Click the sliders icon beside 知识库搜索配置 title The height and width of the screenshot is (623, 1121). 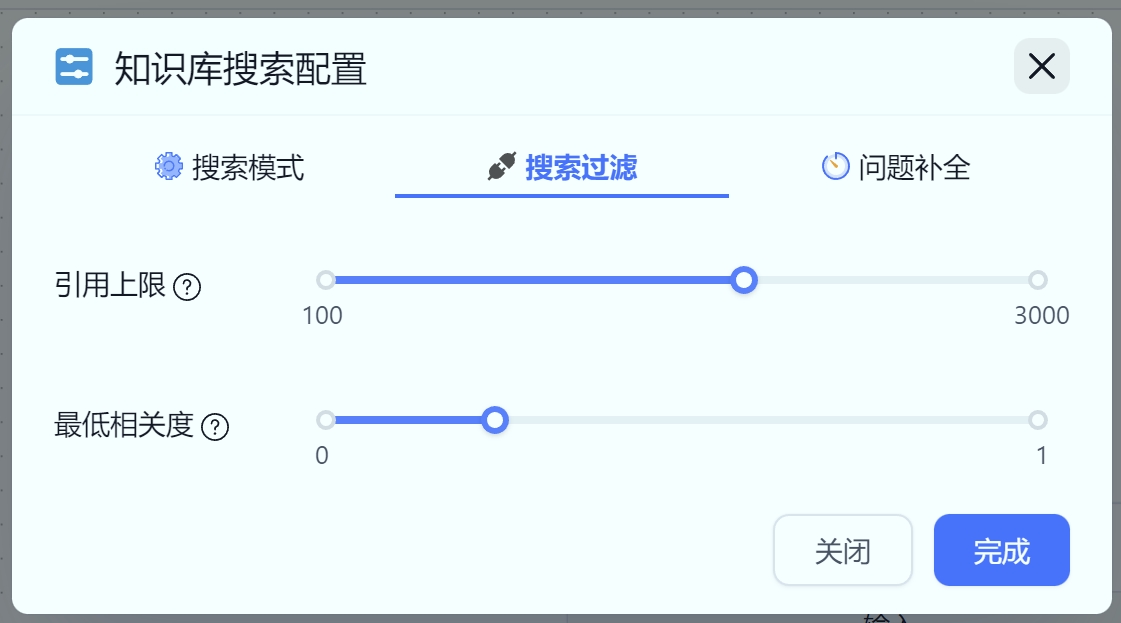pos(74,68)
